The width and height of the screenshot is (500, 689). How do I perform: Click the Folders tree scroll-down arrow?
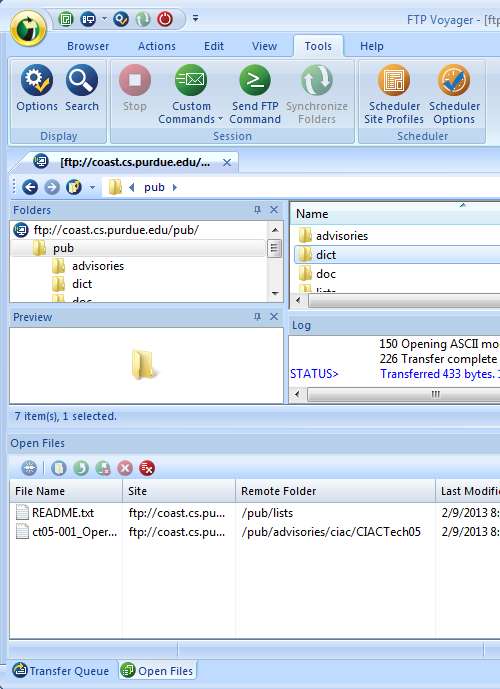[x=275, y=294]
